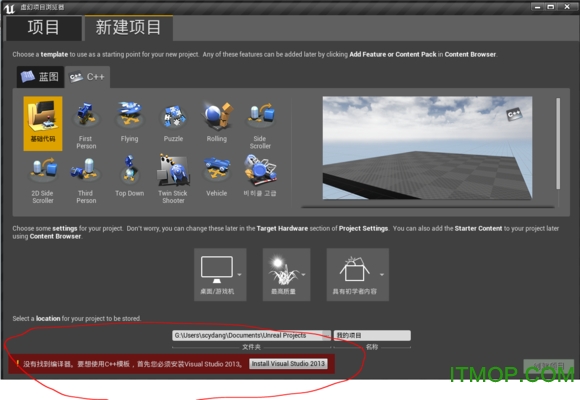Image resolution: width=580 pixels, height=400 pixels.
Task: Select the 基础代码 template
Action: pyautogui.click(x=43, y=124)
